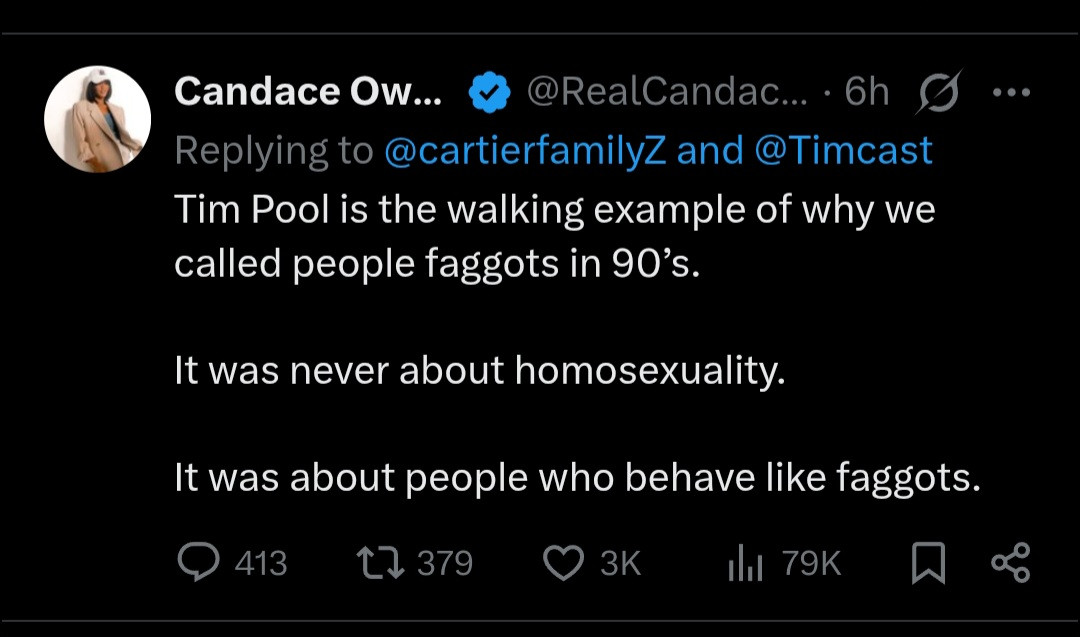Click the reply speech bubble icon
The height and width of the screenshot is (637, 1080).
(x=199, y=563)
